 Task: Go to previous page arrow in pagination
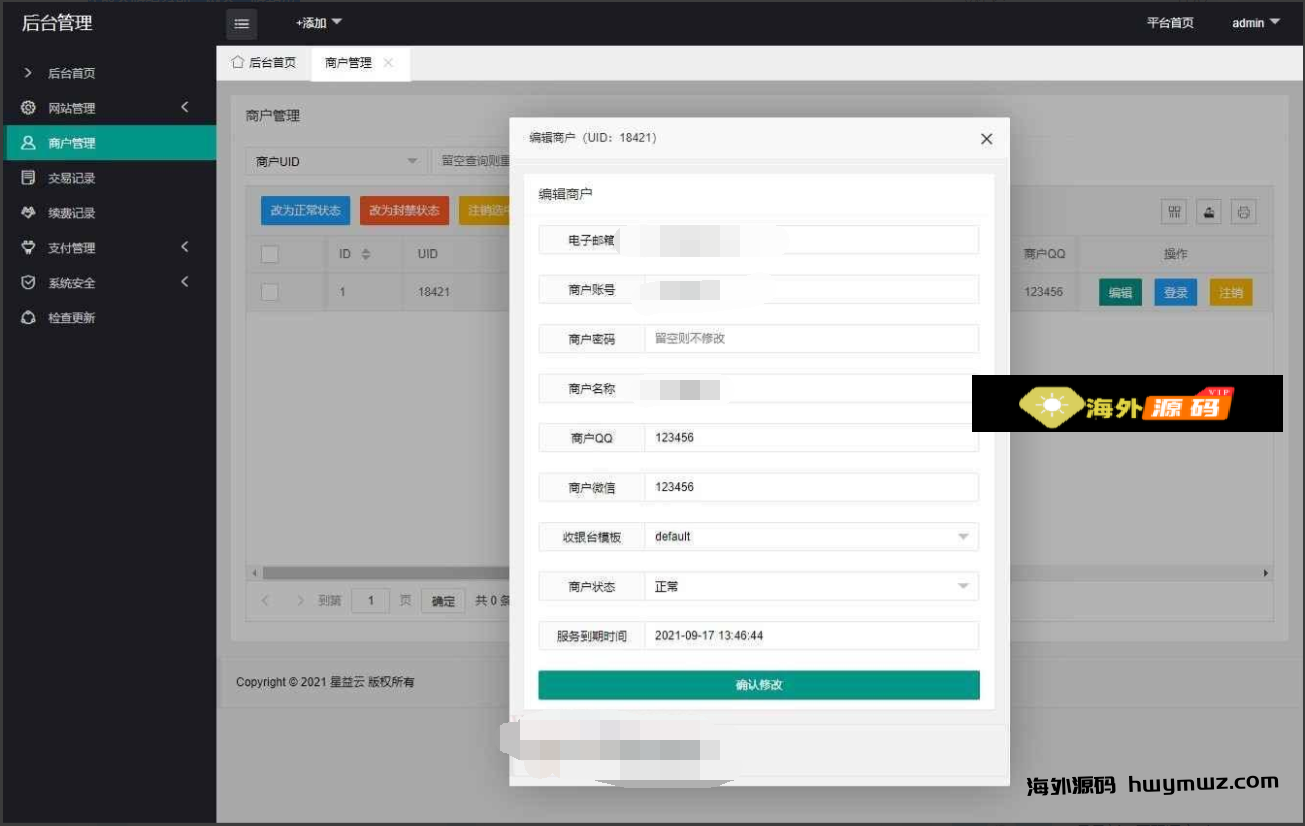click(x=265, y=601)
